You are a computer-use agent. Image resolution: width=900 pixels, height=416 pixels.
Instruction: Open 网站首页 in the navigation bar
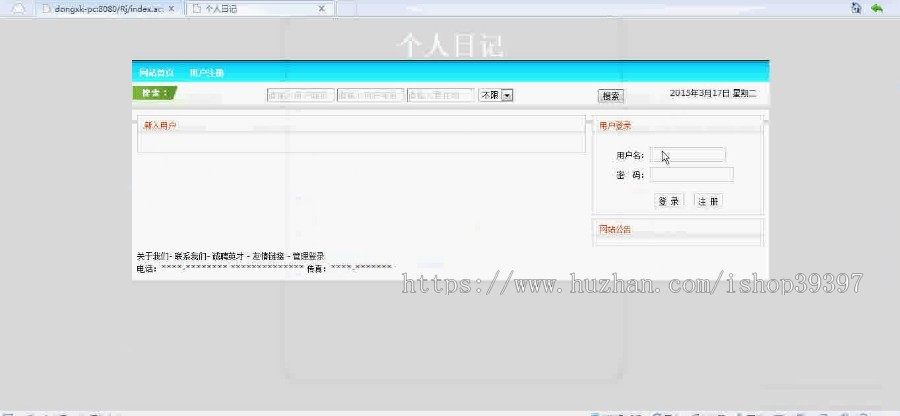click(157, 73)
